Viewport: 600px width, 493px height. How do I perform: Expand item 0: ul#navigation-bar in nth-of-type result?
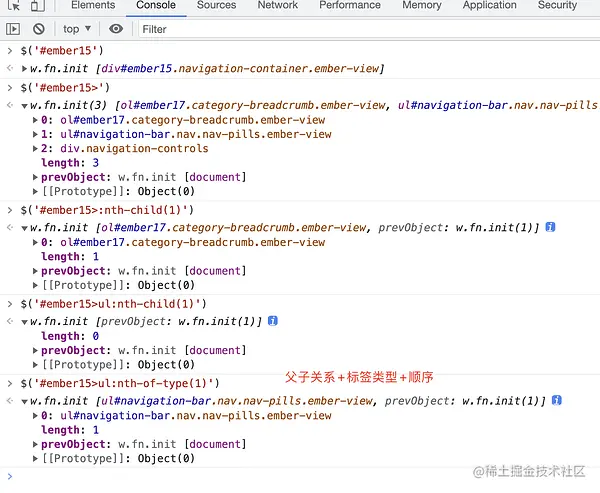35,416
